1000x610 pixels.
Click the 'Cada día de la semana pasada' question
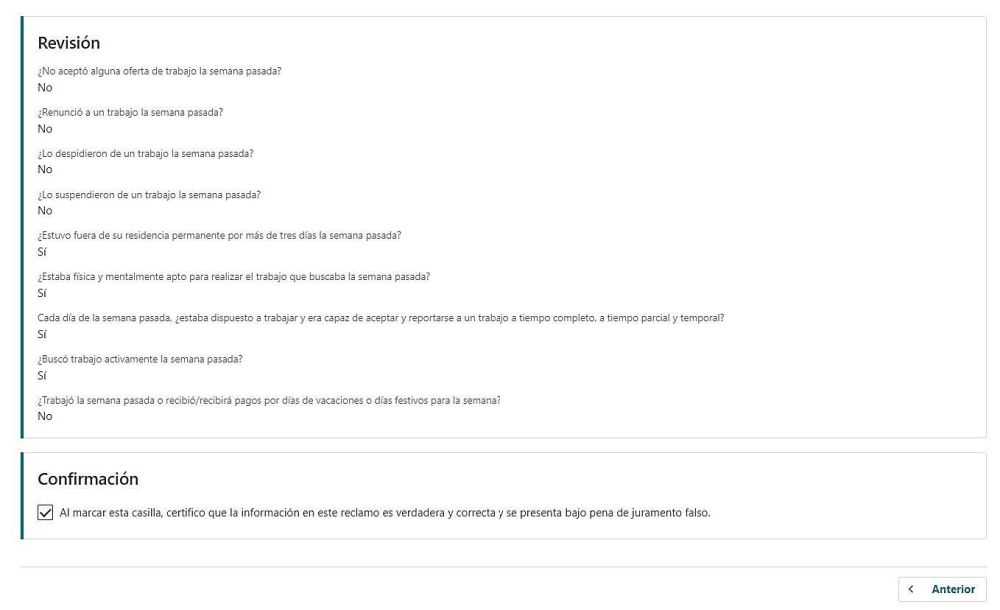tap(381, 318)
